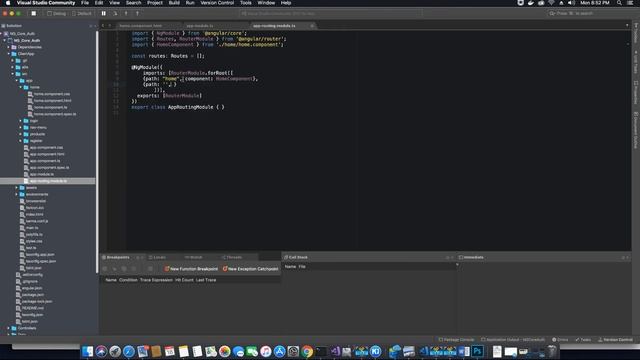Open the Errors pad in status bar
Viewport: 640px width, 360px height.
pos(560,340)
